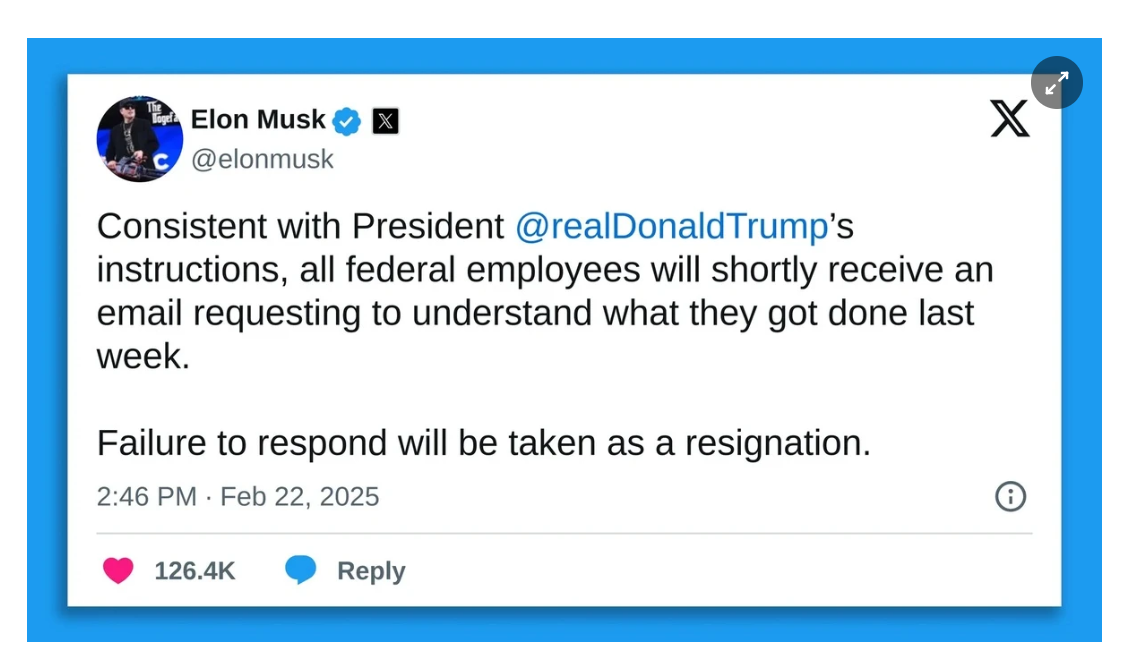Open the "Elon Musk" display name

pos(258,120)
